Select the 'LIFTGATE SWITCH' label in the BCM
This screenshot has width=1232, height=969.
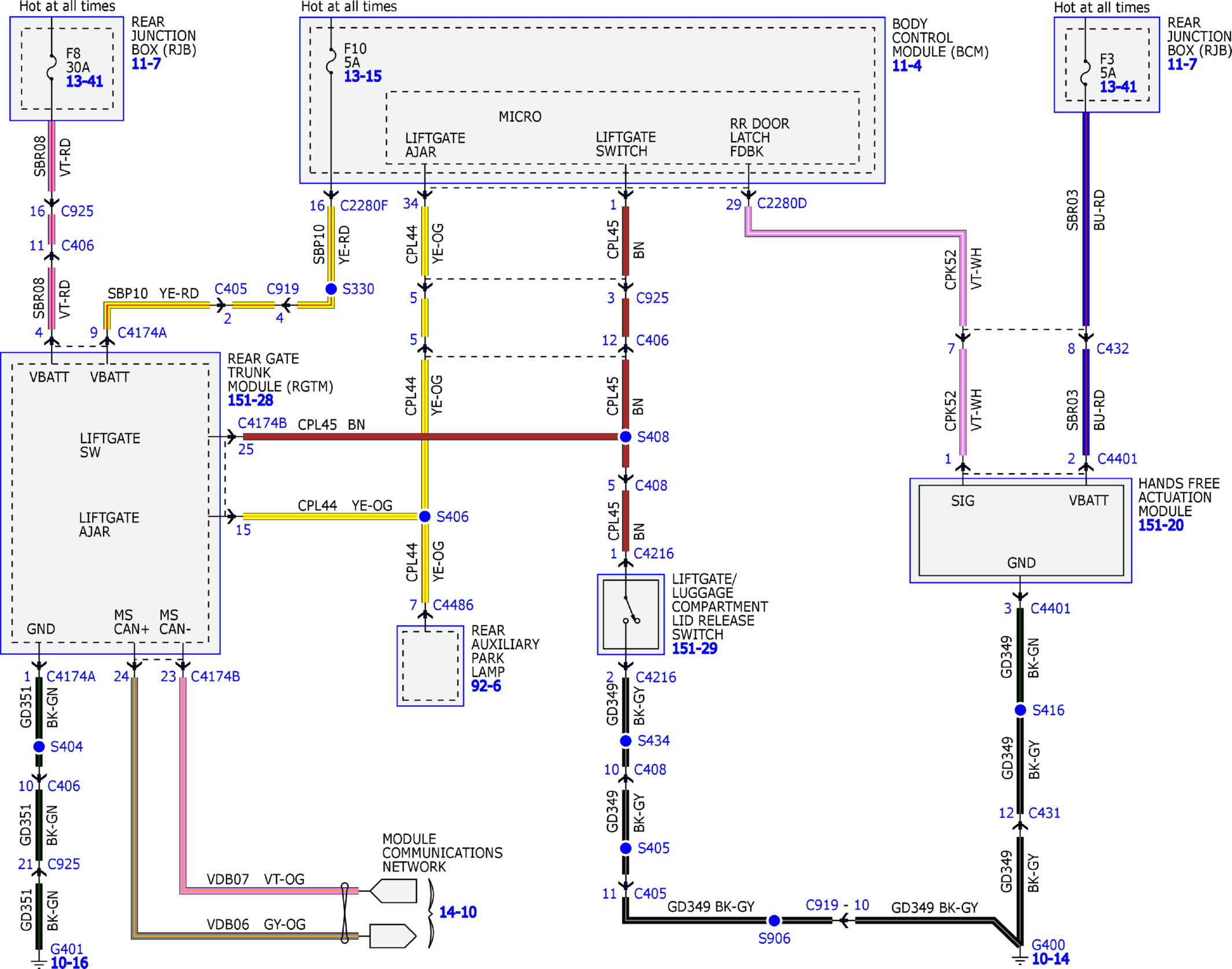(x=626, y=145)
